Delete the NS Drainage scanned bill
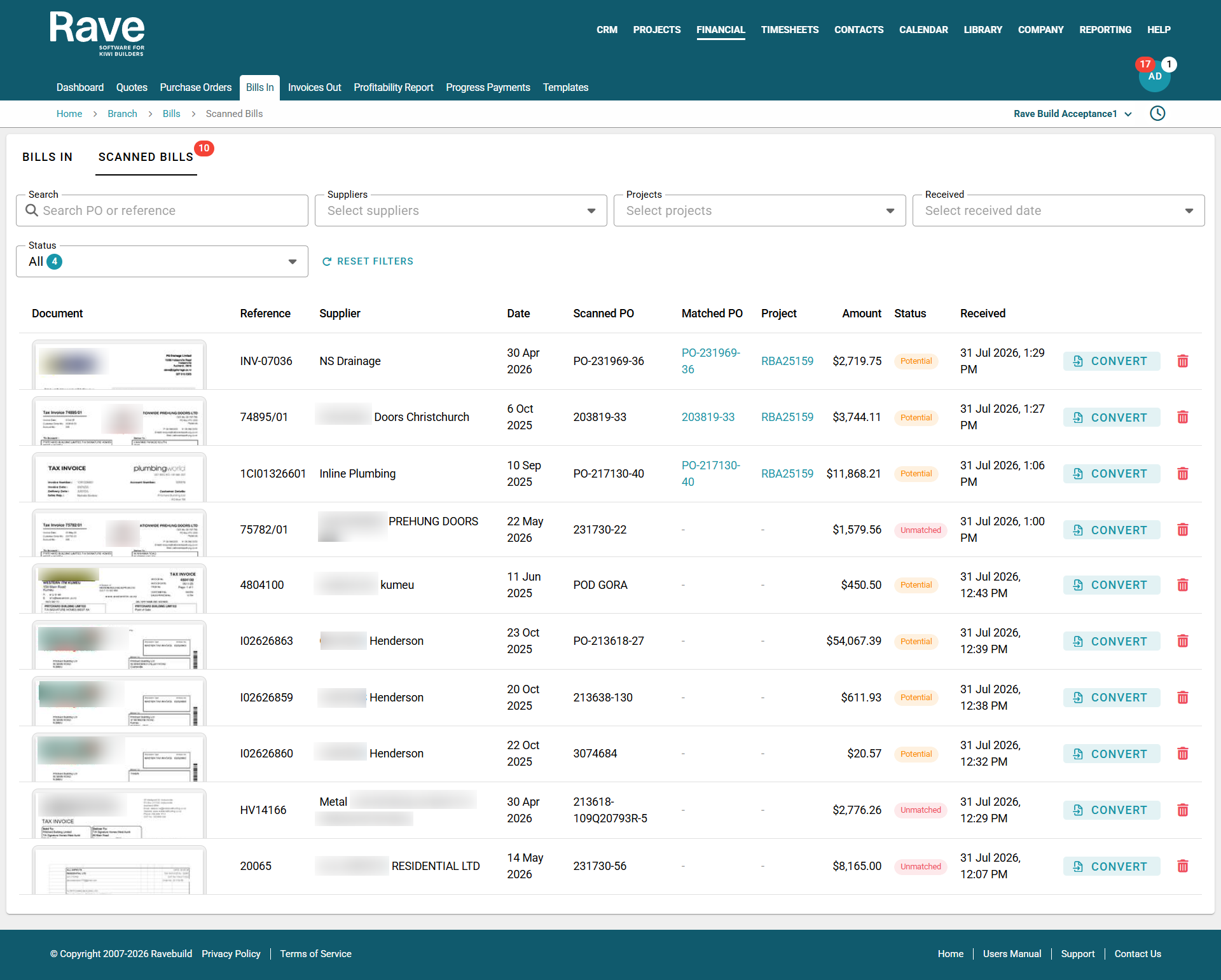 tap(1182, 361)
